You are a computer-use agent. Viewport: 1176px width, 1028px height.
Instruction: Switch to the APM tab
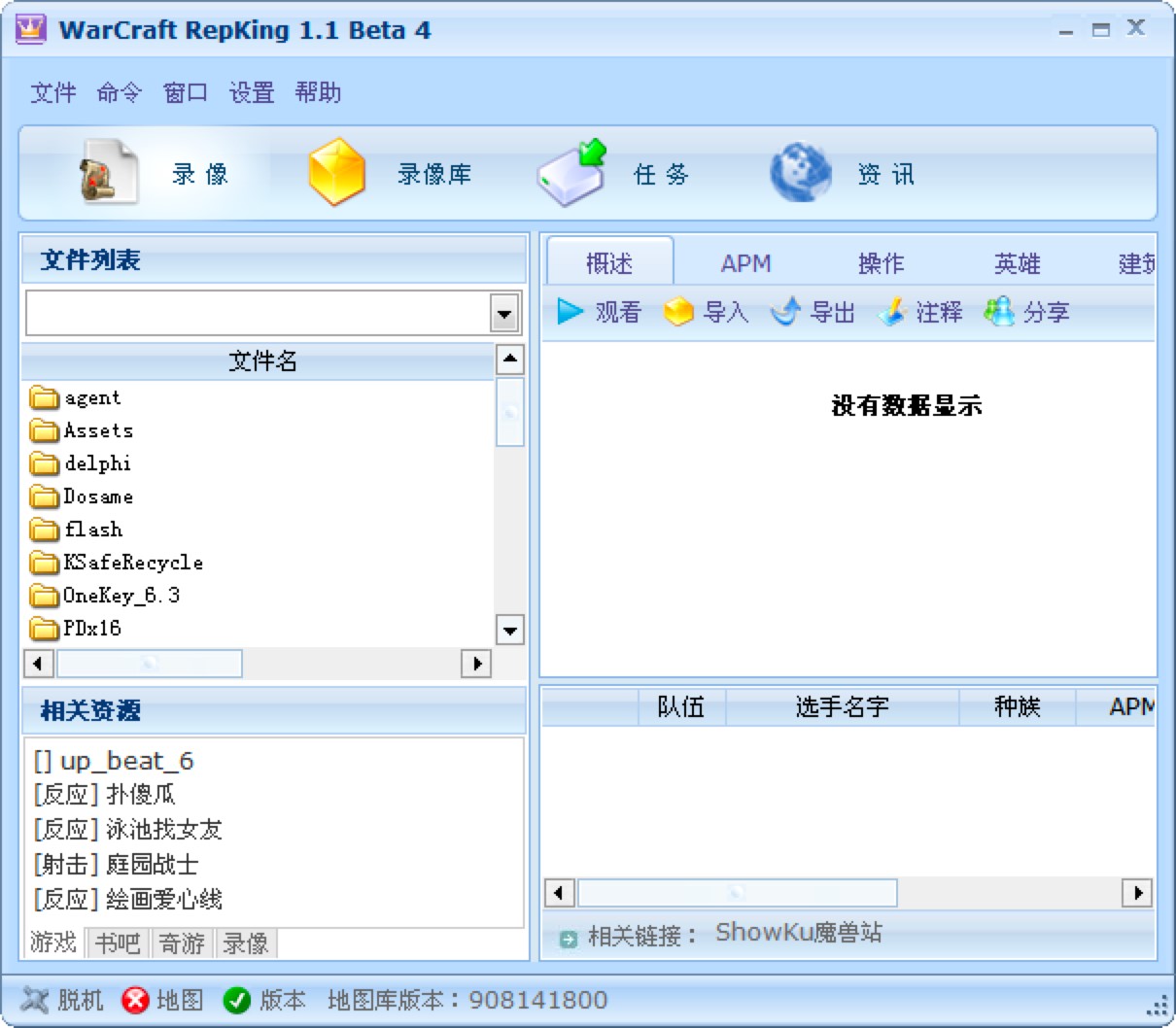745,263
